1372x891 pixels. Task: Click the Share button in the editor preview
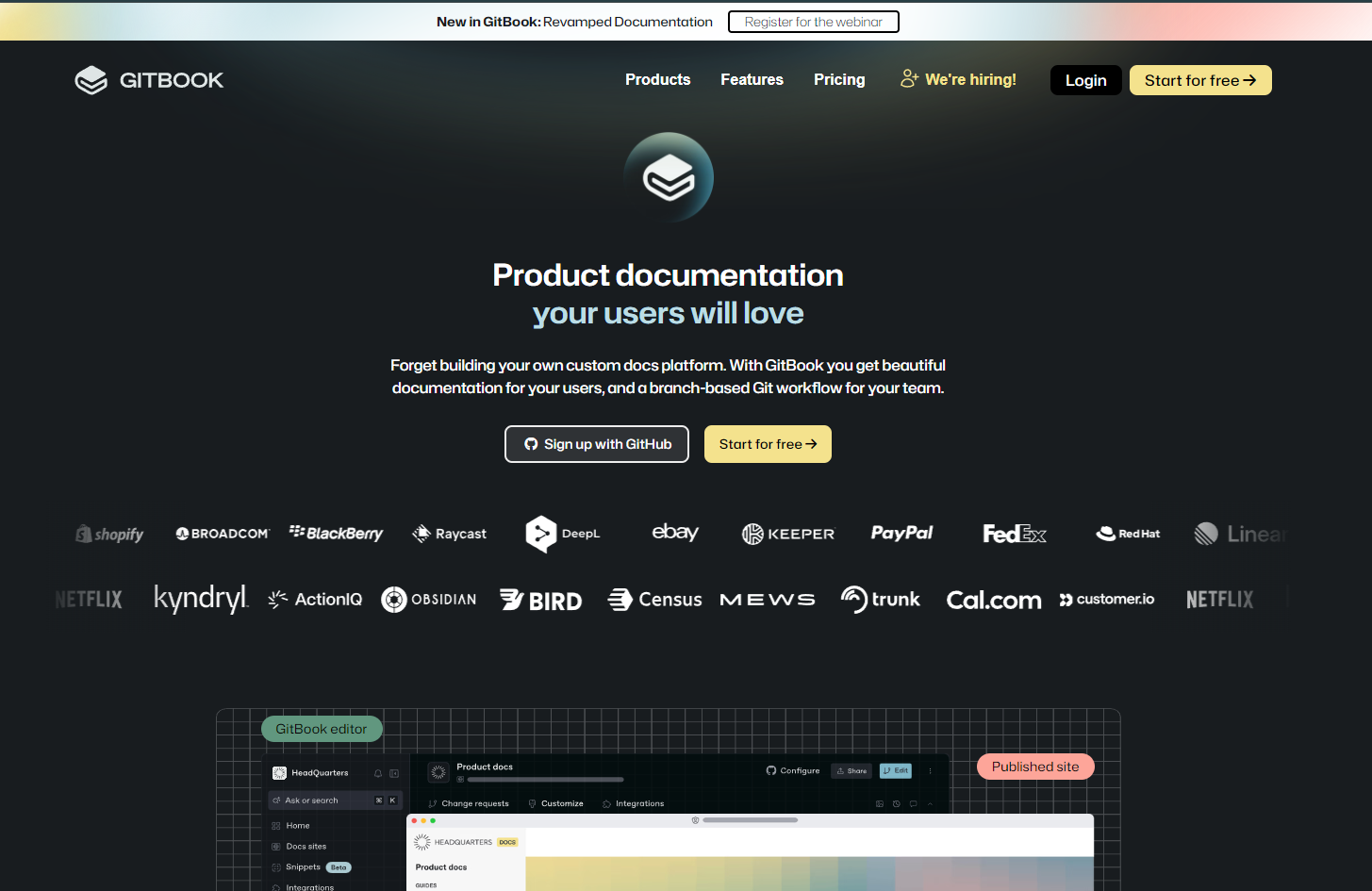click(851, 770)
